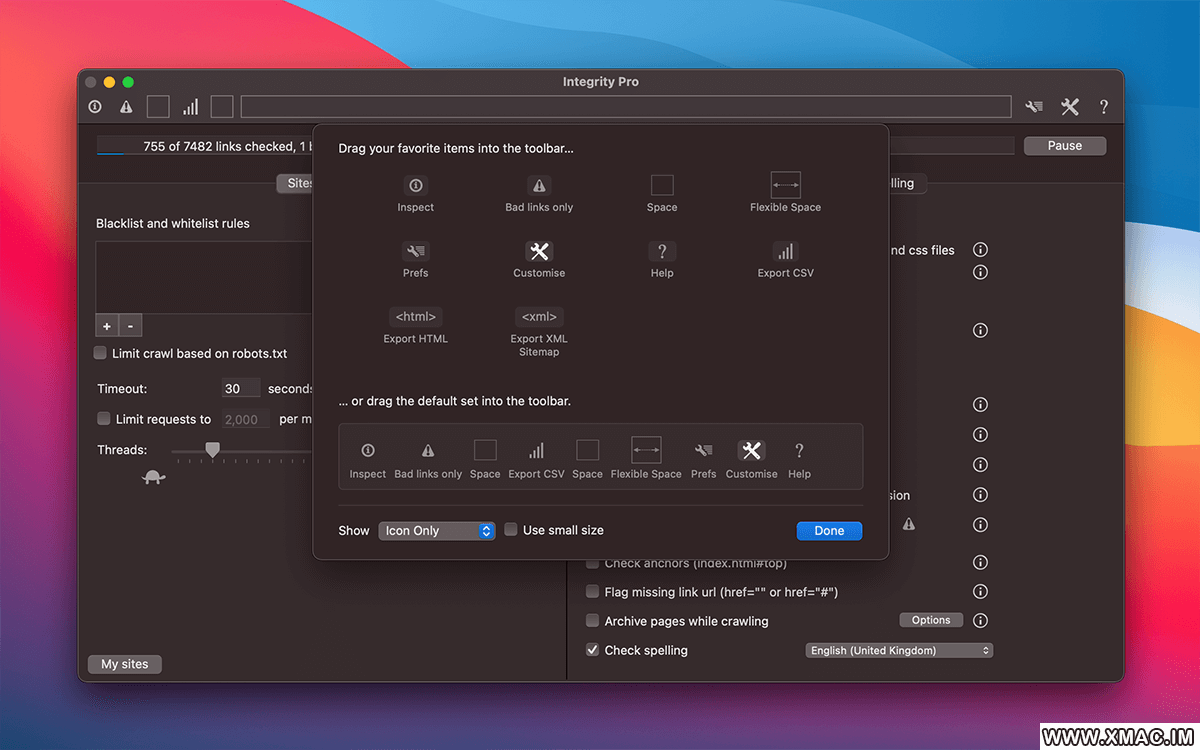Open Help question mark in the main toolbar

(1104, 107)
